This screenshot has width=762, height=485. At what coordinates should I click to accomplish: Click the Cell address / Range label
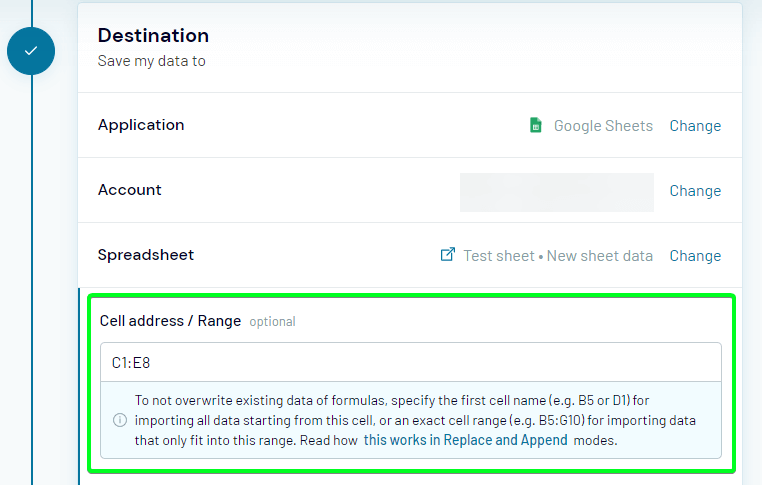tap(170, 321)
